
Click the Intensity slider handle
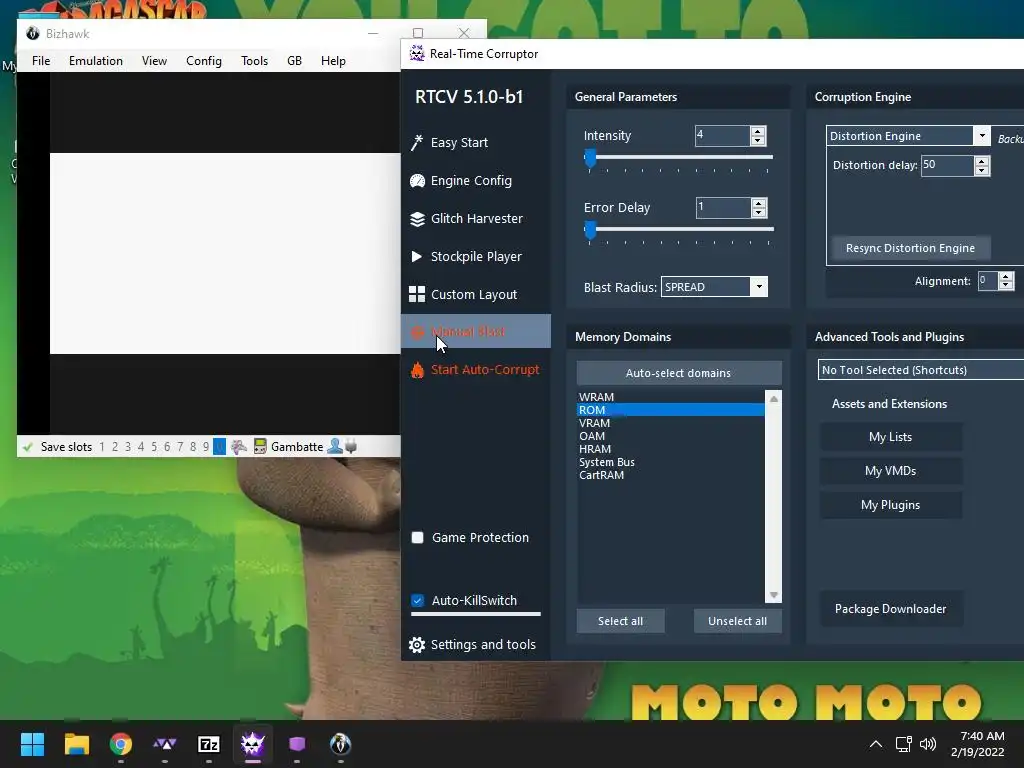(x=590, y=158)
